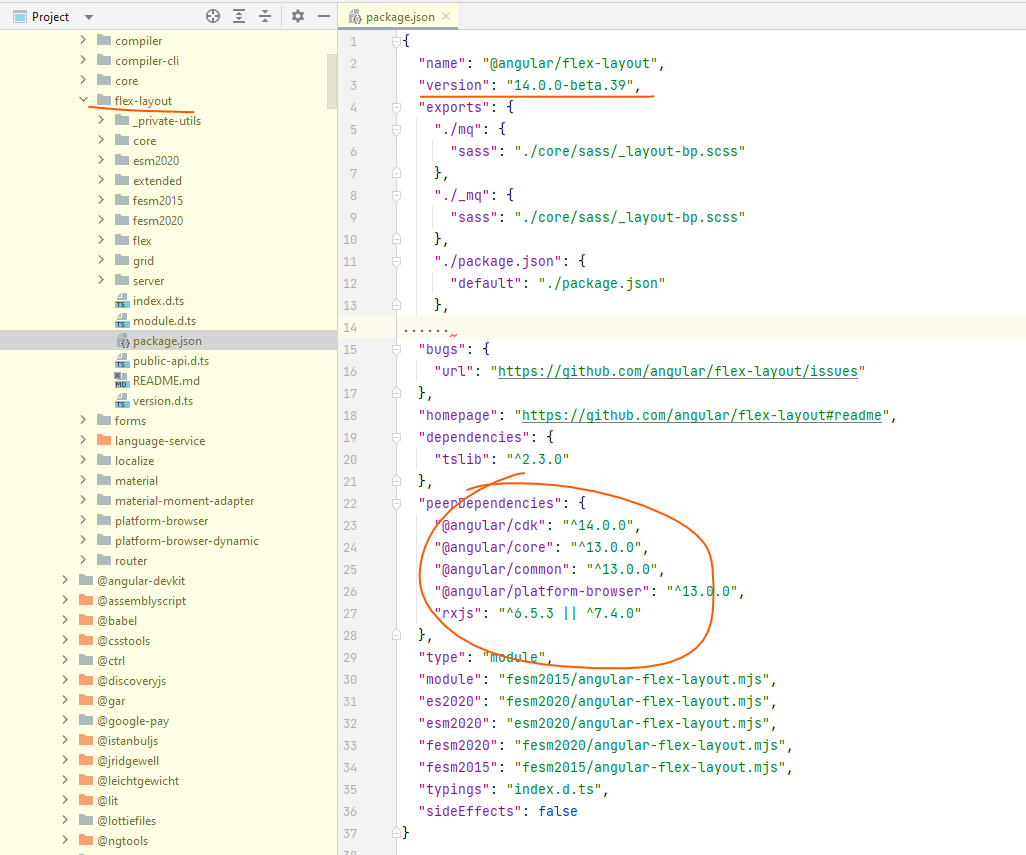Select package.json file icon in tree
Image resolution: width=1026 pixels, height=855 pixels.
coord(123,341)
